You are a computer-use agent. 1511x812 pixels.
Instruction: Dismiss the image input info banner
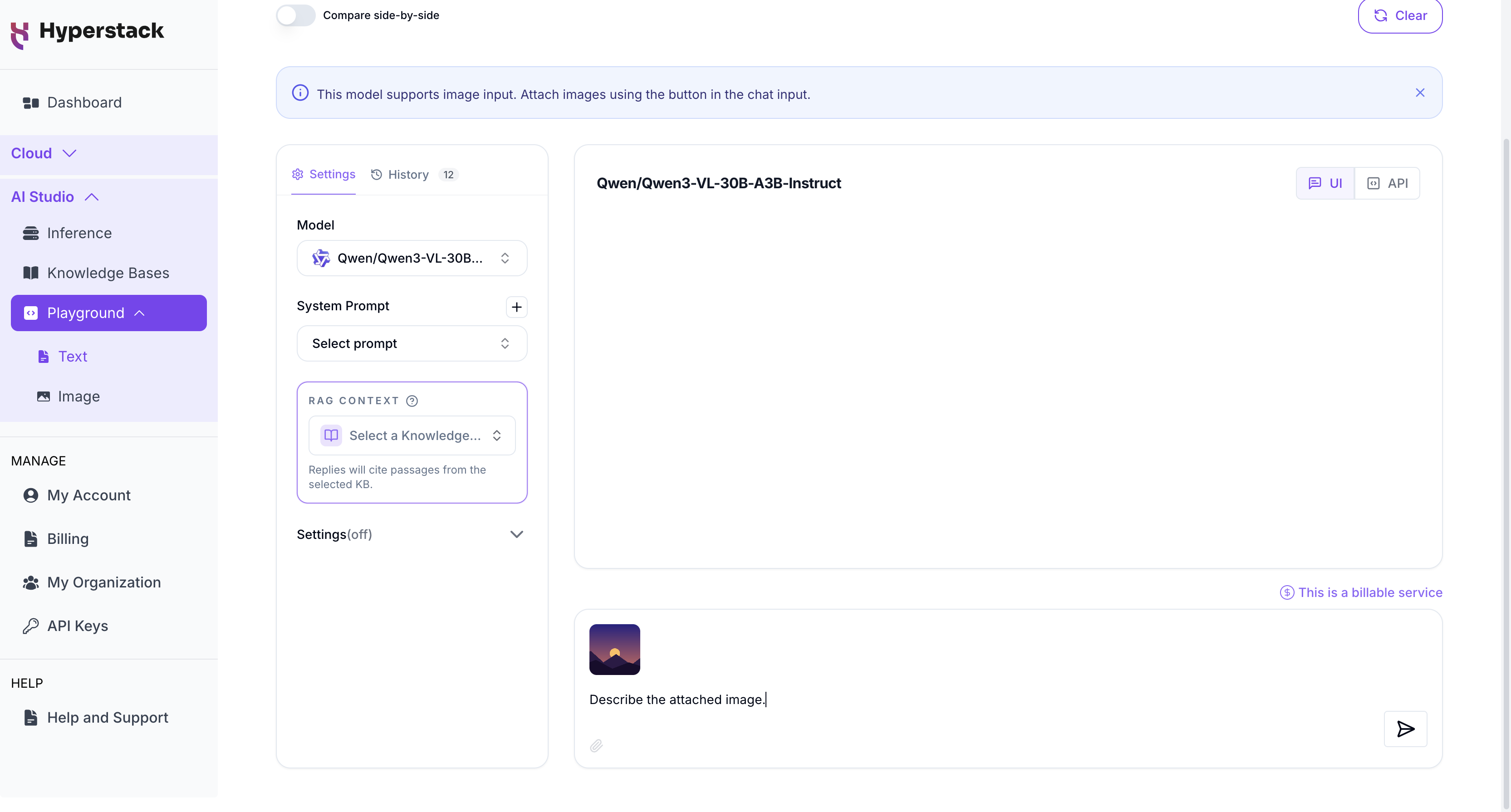(x=1420, y=93)
